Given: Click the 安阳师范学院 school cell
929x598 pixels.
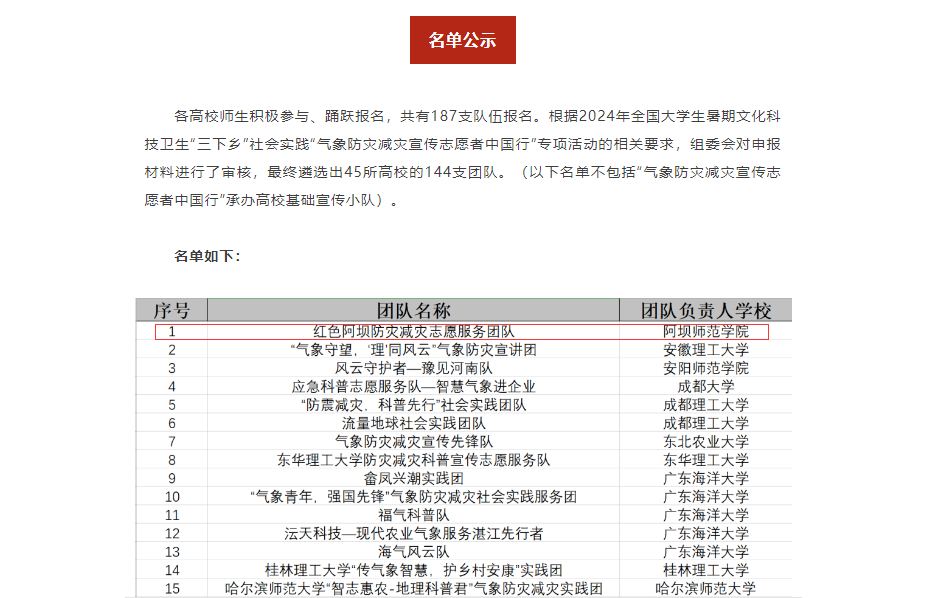Looking at the screenshot, I should 705,368.
